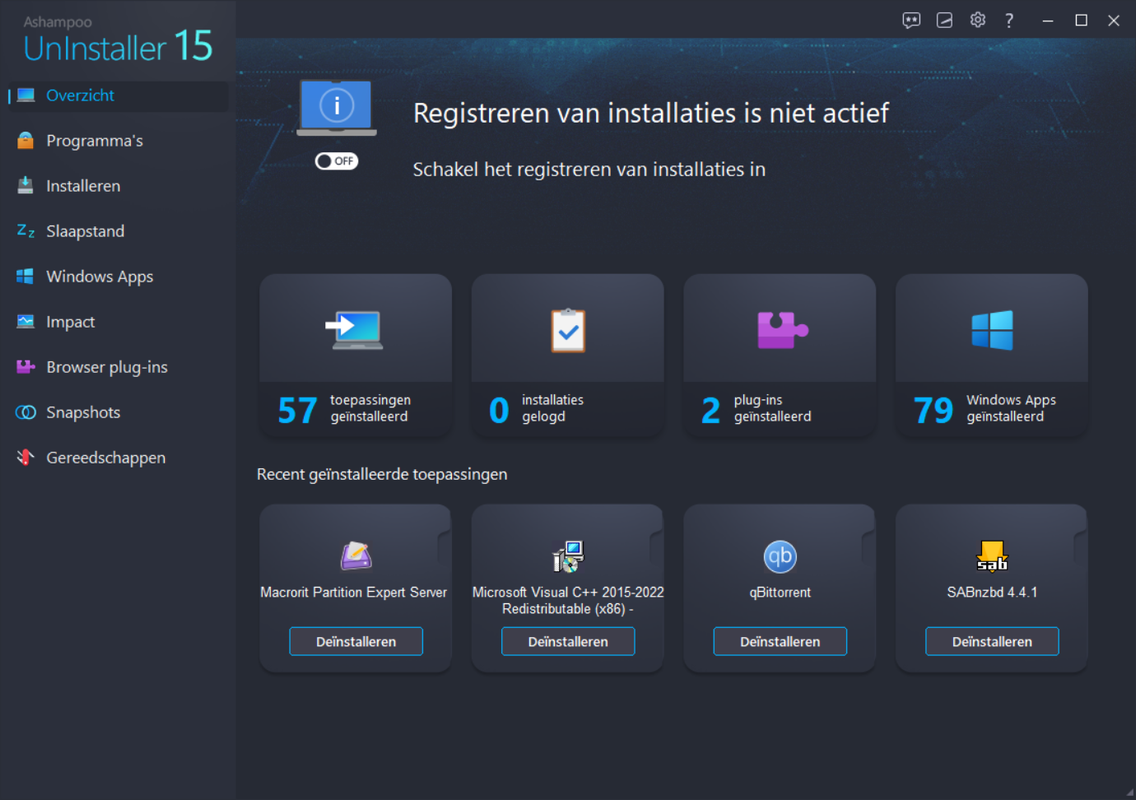
Task: Click "Microsoft Visual C++ 2015-2022 Redistributable" name
Action: coord(568,601)
